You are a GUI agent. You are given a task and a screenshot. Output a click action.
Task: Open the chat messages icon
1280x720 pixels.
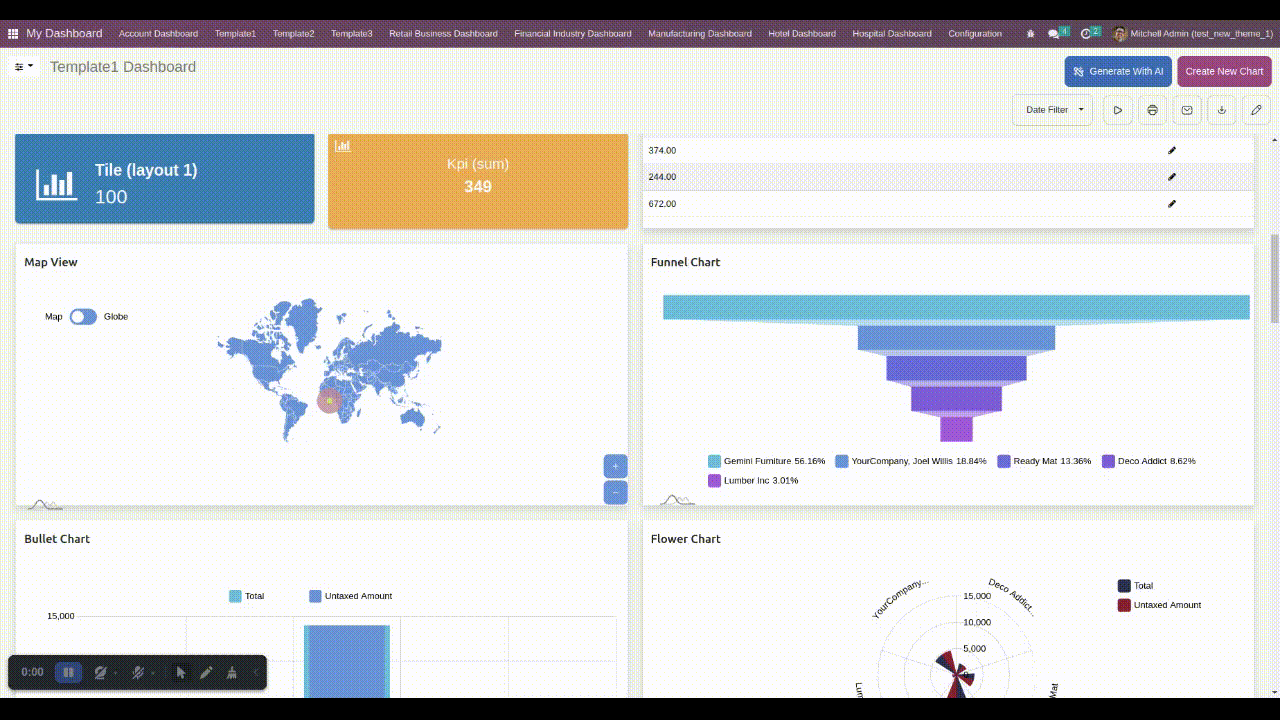(1054, 34)
